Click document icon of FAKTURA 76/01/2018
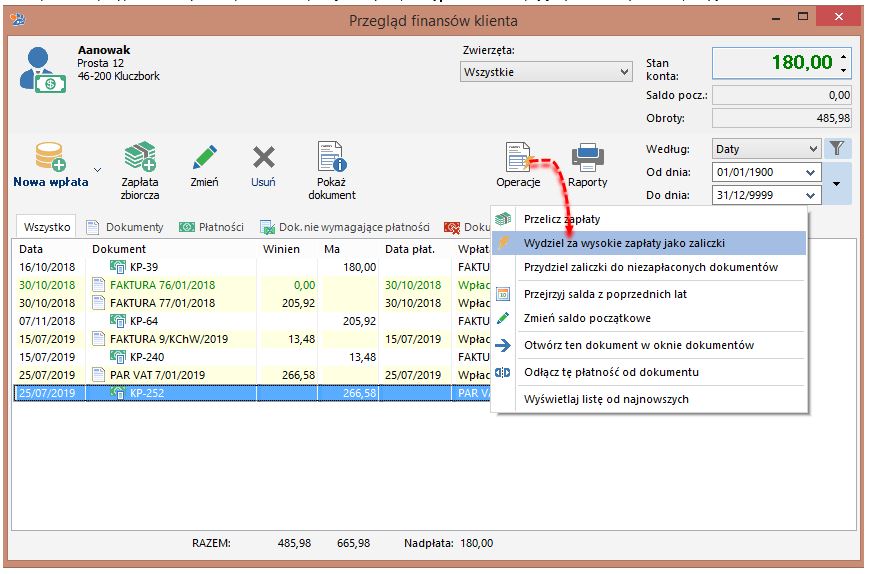 pyautogui.click(x=98, y=285)
